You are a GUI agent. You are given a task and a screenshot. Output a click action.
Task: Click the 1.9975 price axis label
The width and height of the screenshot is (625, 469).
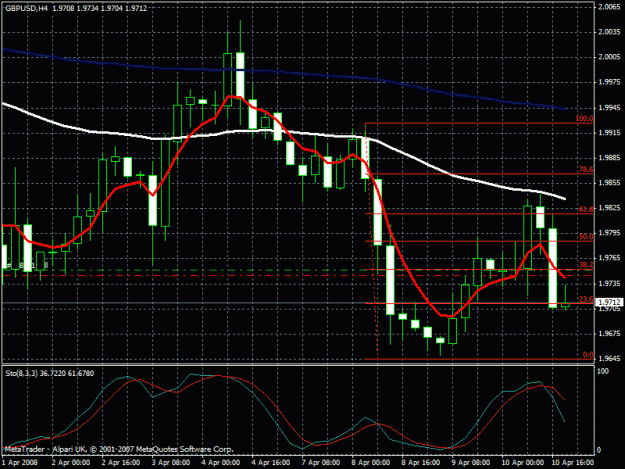coord(609,82)
